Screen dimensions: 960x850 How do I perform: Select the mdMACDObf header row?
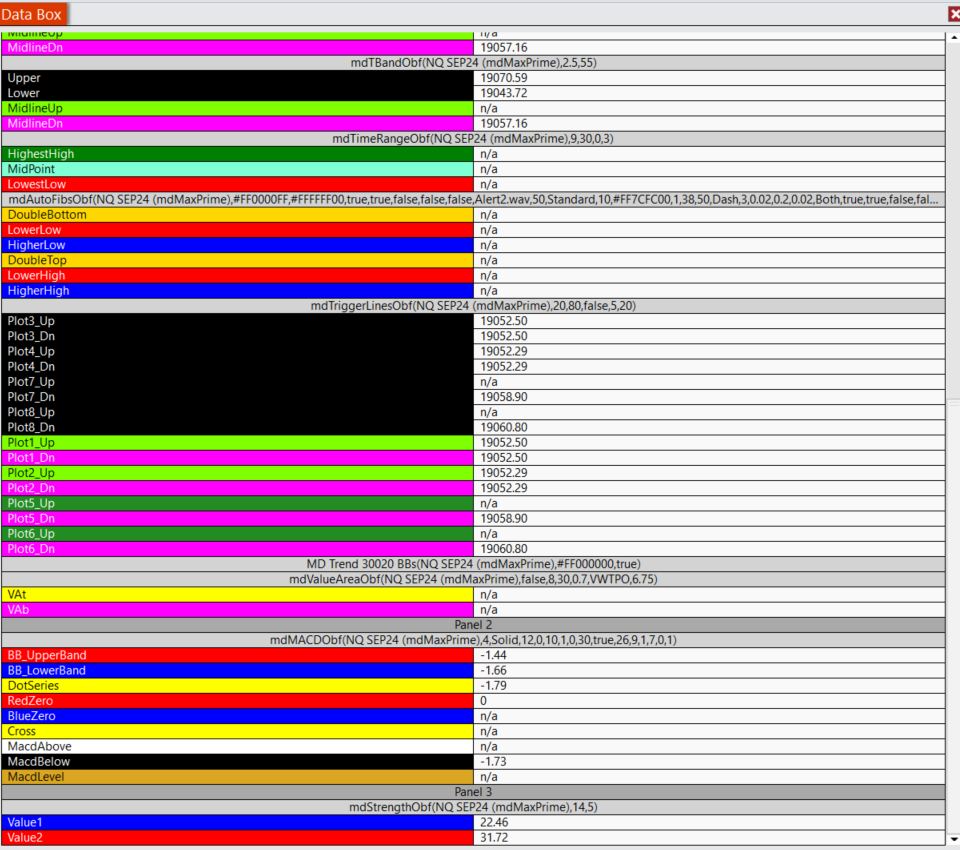473,640
